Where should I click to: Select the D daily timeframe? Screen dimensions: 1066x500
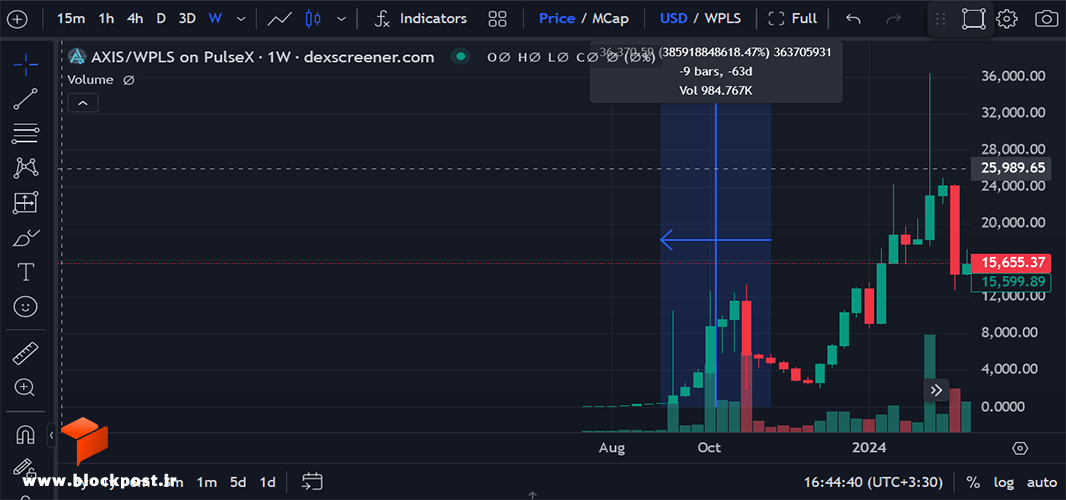161,19
